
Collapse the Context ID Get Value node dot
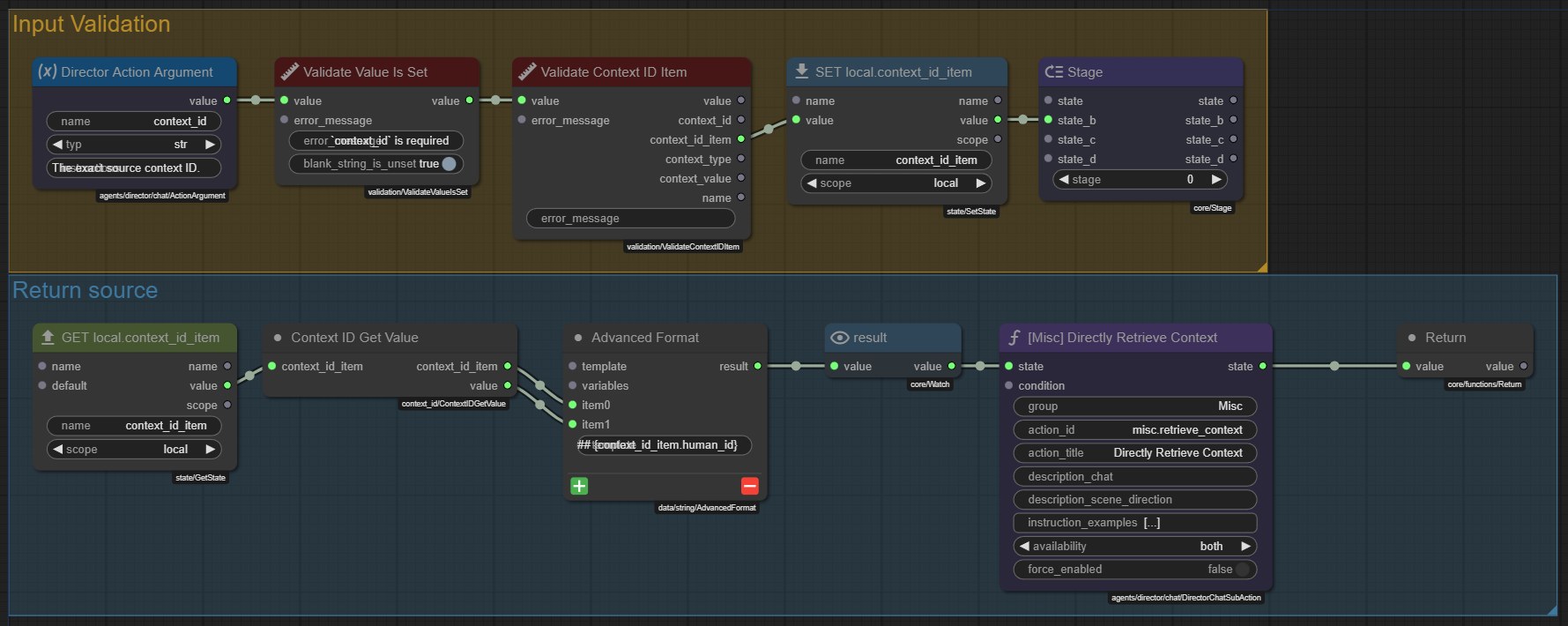pyautogui.click(x=278, y=338)
